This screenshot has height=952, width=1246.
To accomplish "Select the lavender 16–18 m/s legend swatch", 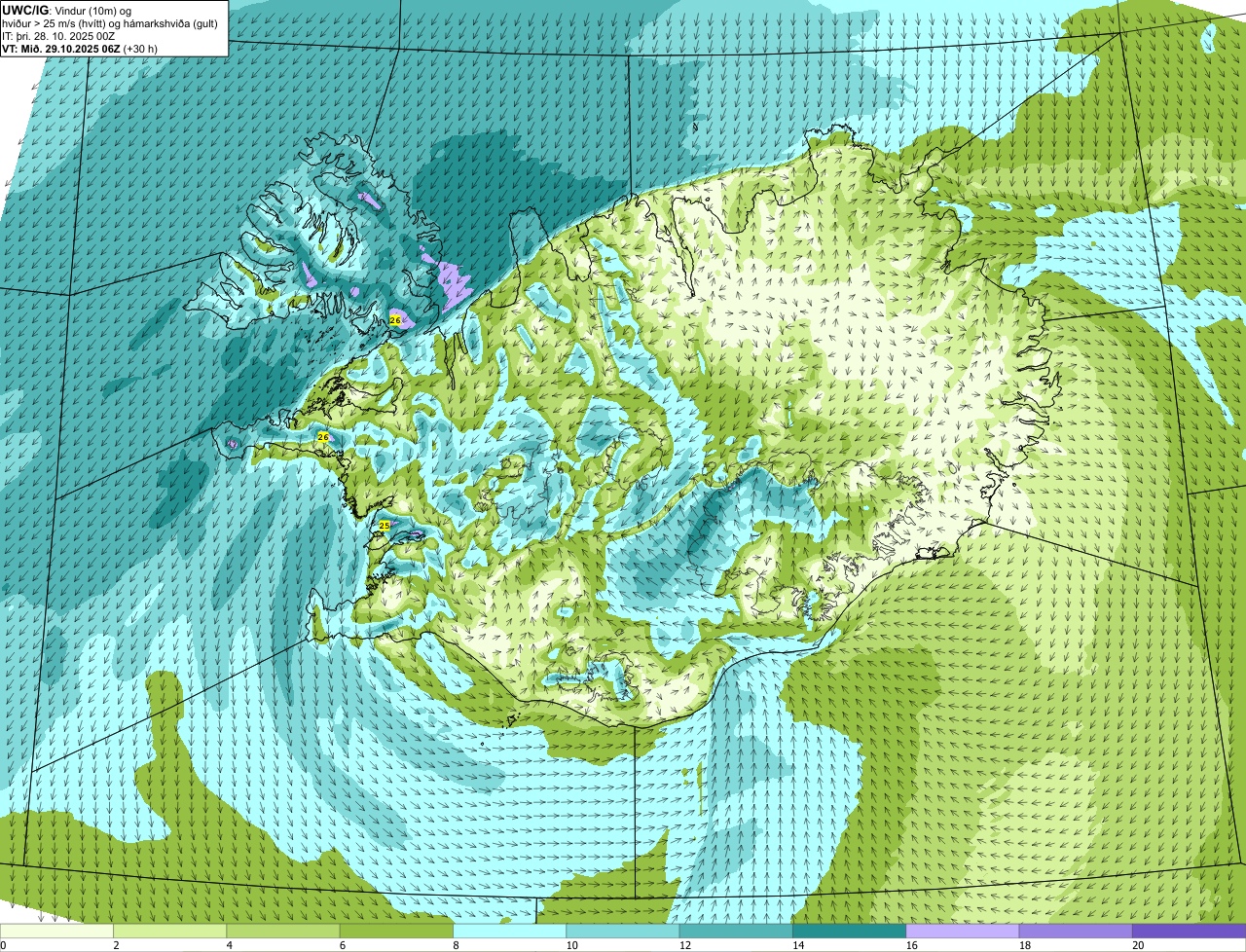I will click(962, 931).
